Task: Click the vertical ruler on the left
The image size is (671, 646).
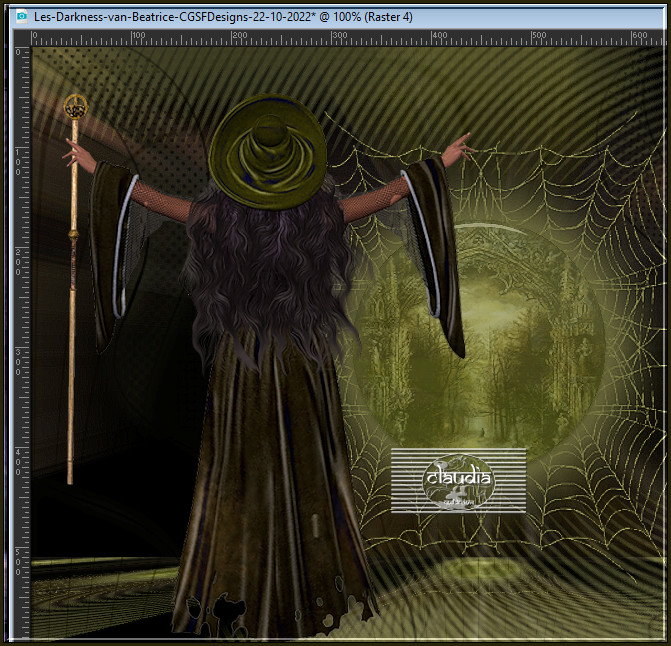Action: (x=23, y=342)
